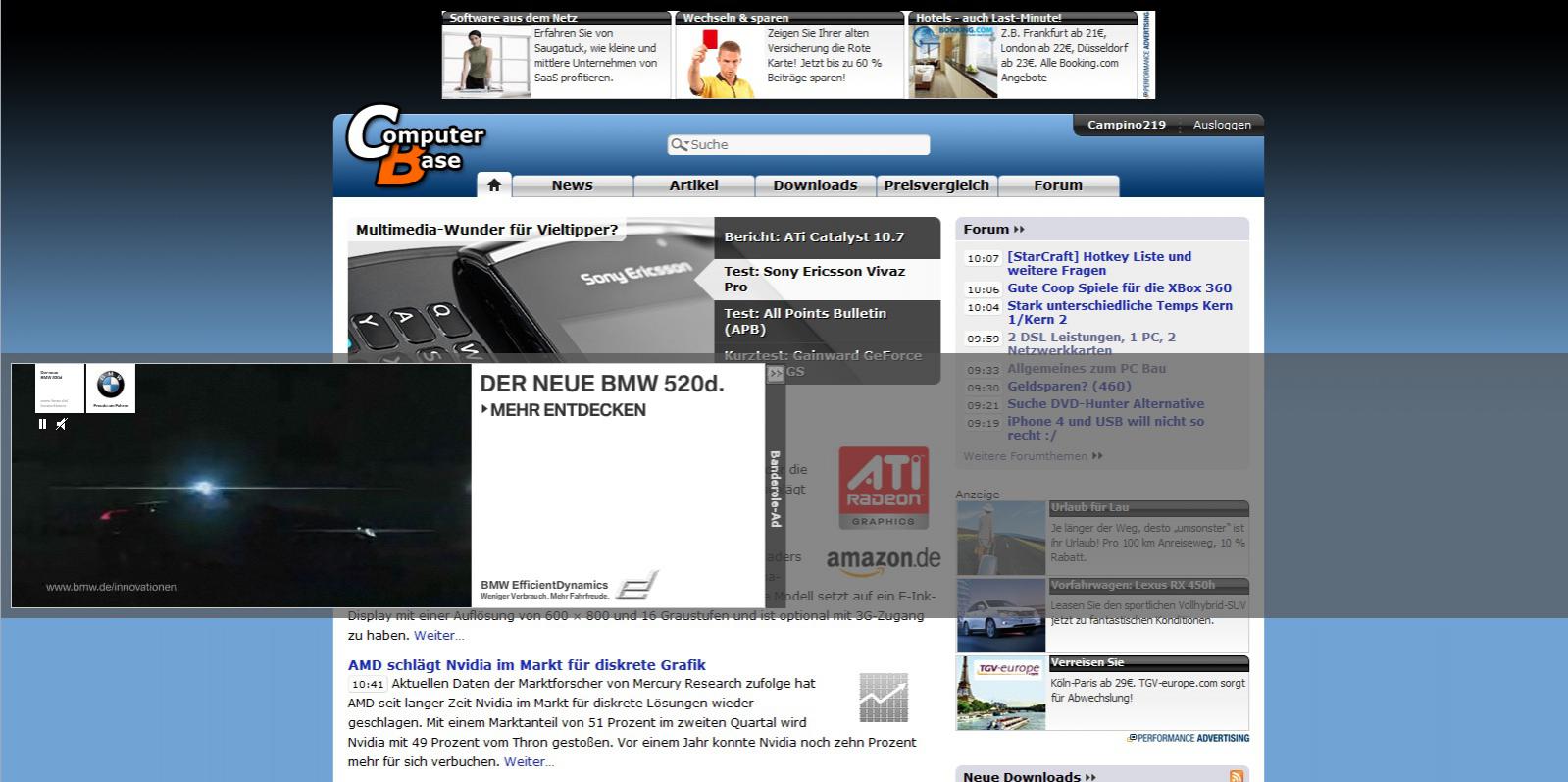Unmute the BMW ad video sound
This screenshot has height=782, width=1568.
[61, 424]
